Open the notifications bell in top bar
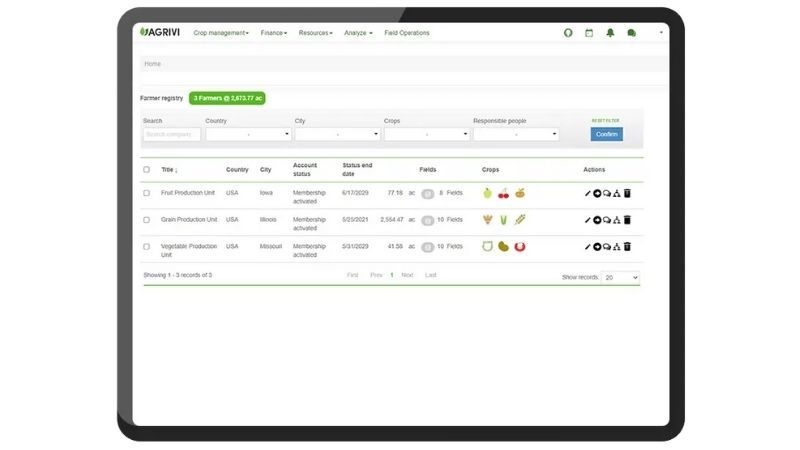This screenshot has width=800, height=450. click(610, 33)
